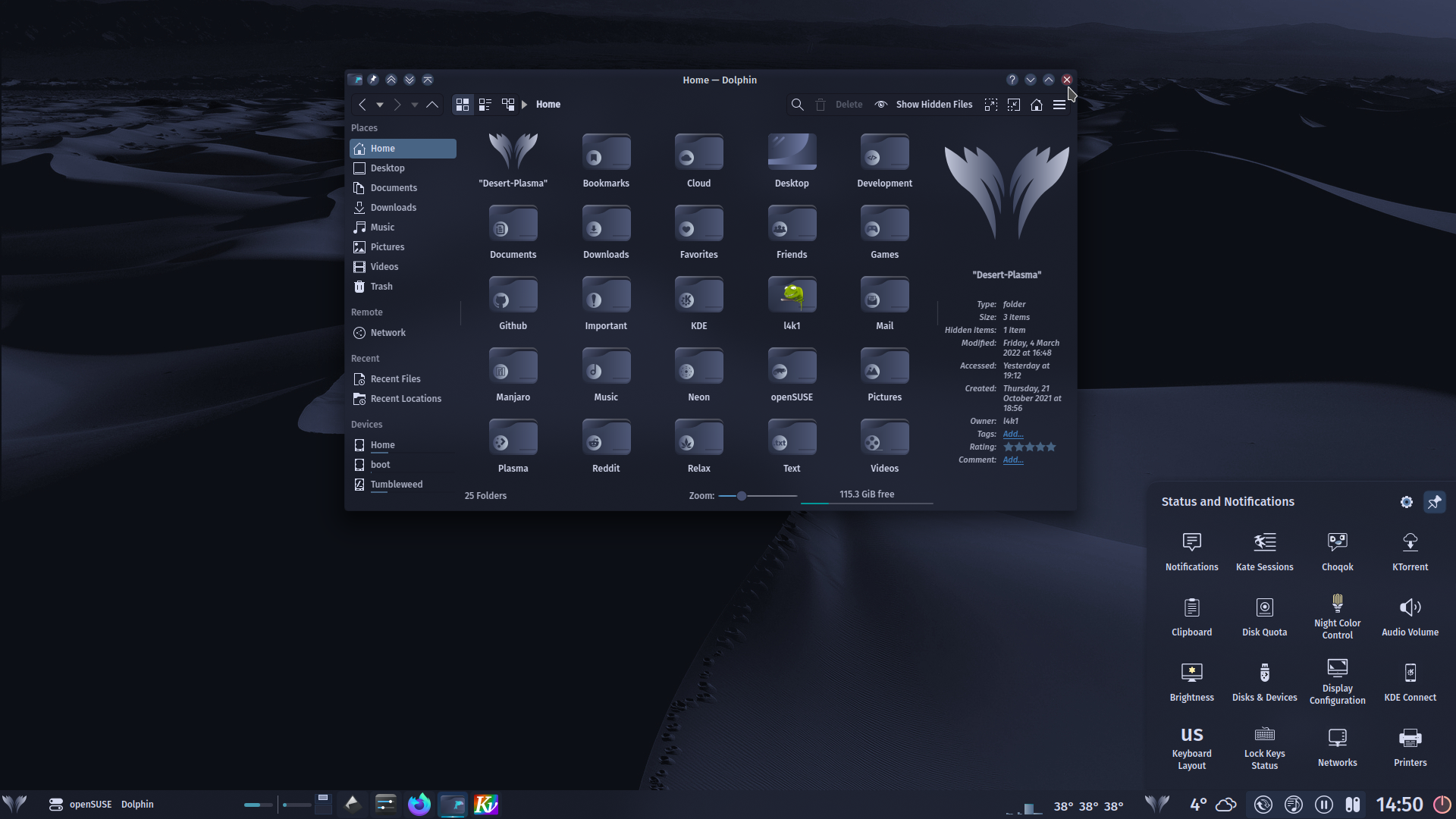Select Trash in Places panel

tap(403, 287)
